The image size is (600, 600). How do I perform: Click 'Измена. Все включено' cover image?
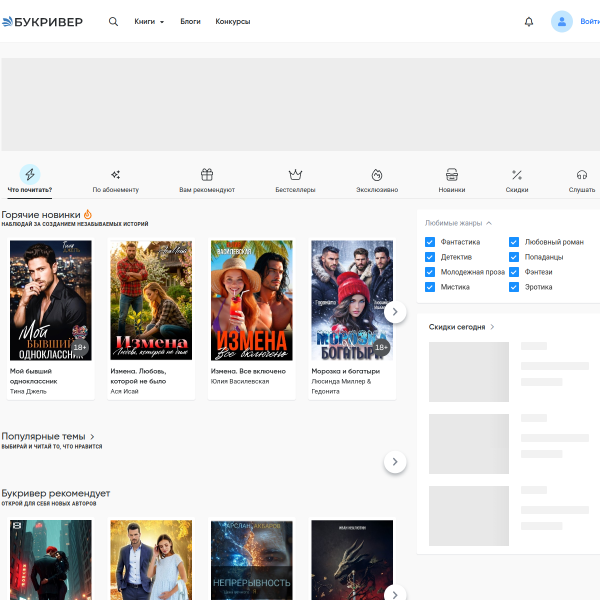click(x=251, y=300)
